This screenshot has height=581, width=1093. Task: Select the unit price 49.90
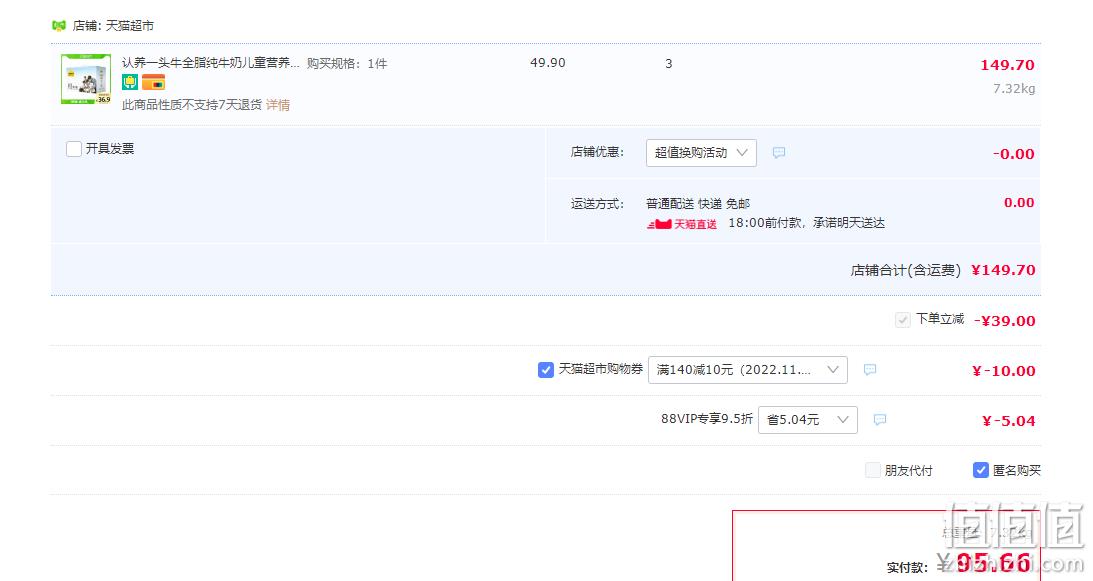point(548,63)
